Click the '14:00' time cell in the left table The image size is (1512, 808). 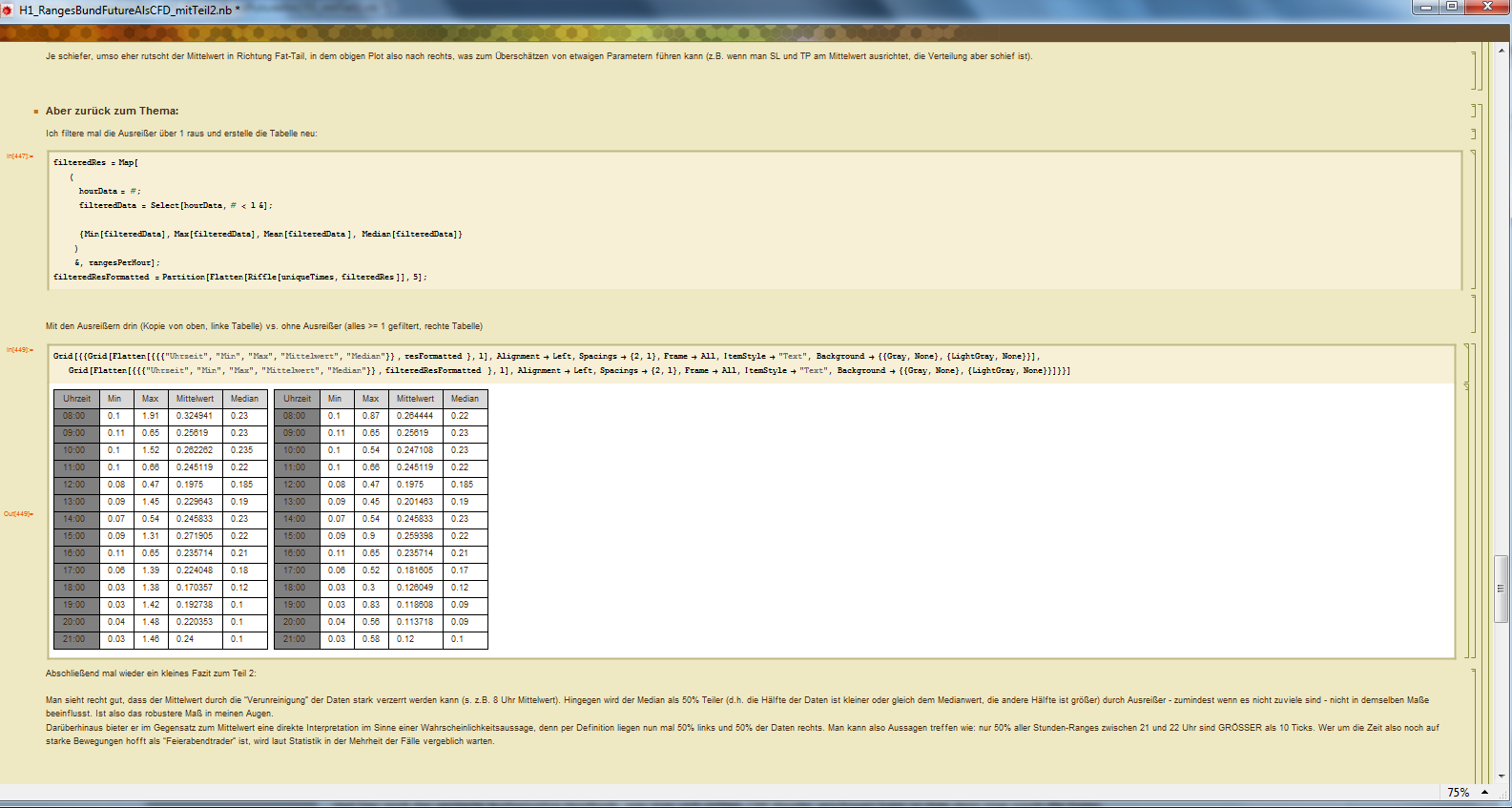pyautogui.click(x=77, y=519)
